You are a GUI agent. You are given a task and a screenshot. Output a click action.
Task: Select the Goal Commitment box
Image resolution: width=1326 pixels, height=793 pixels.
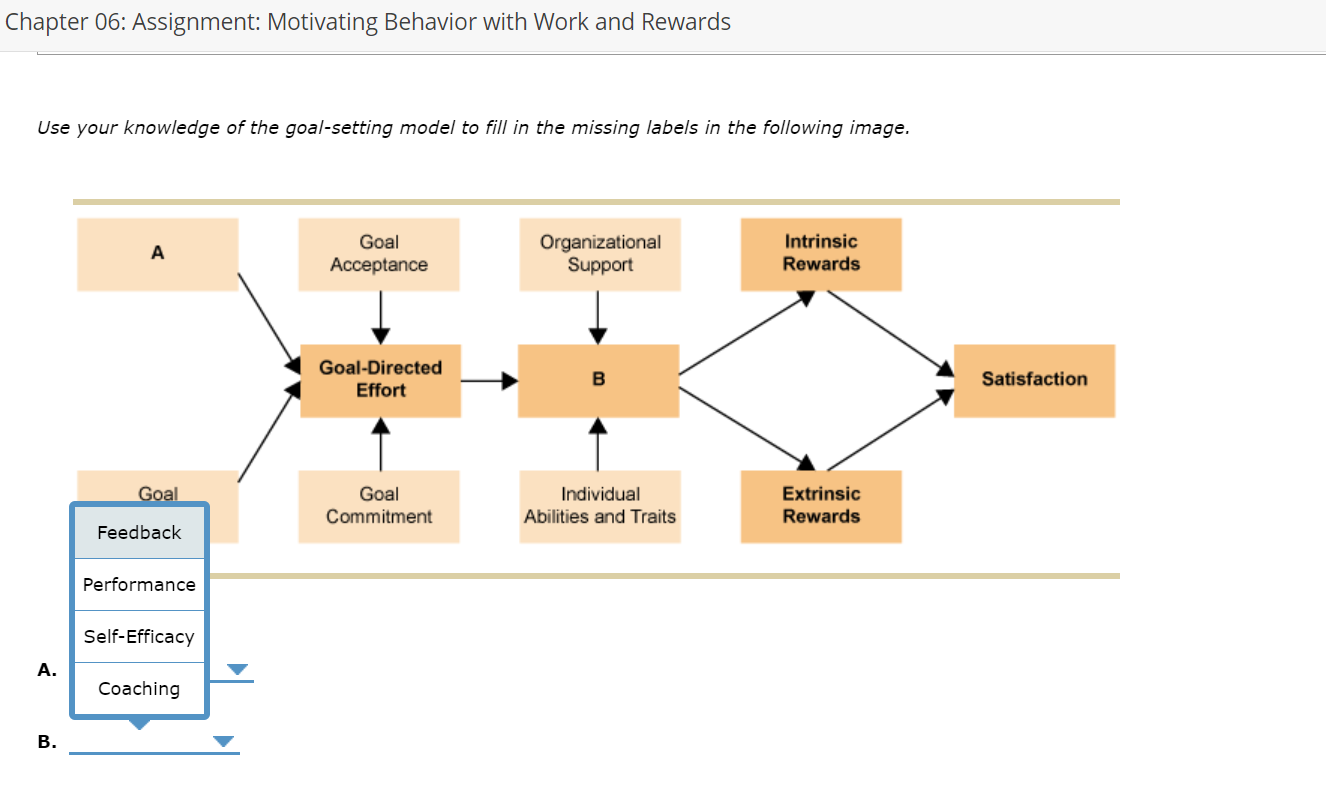pyautogui.click(x=379, y=506)
